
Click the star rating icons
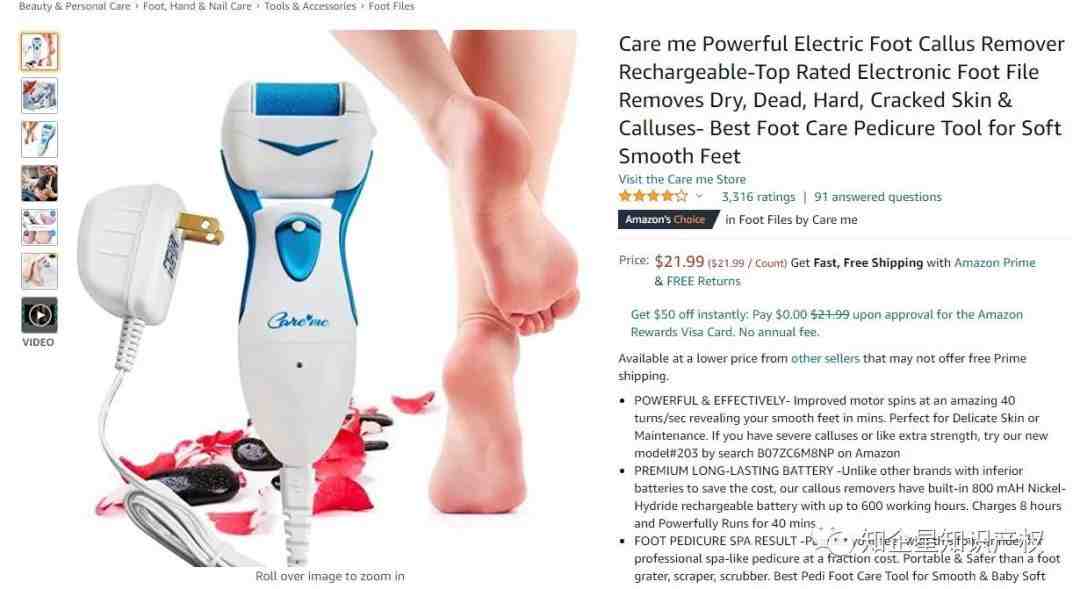(653, 196)
